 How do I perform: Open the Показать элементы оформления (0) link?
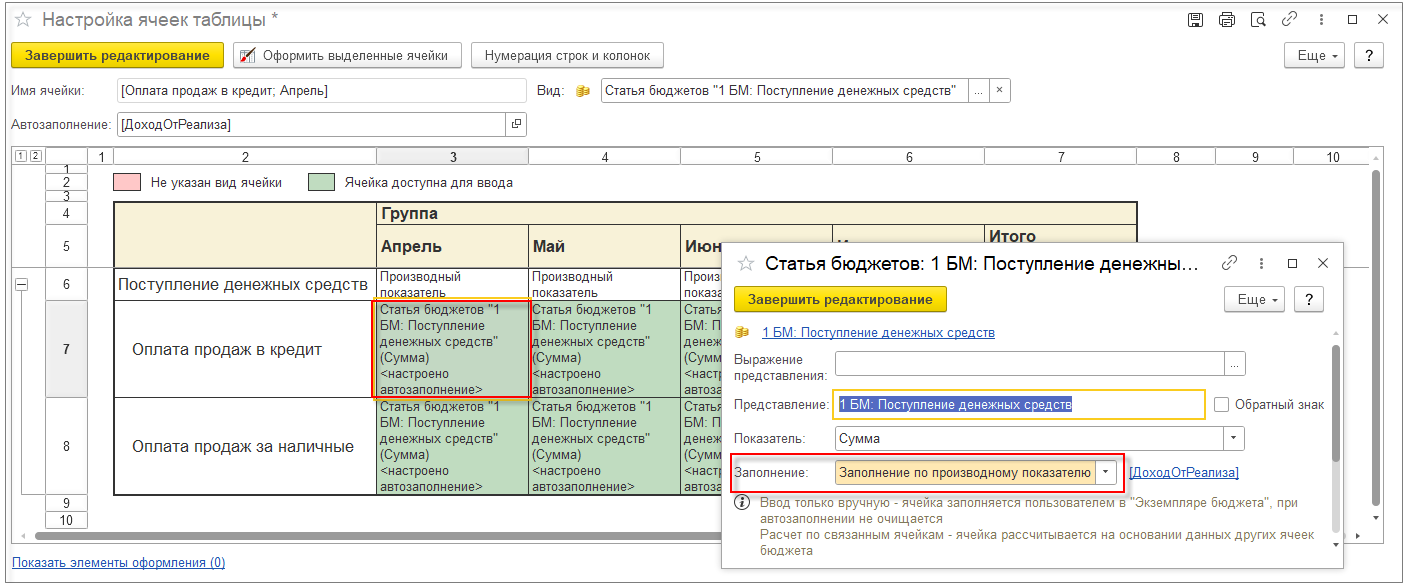(118, 563)
